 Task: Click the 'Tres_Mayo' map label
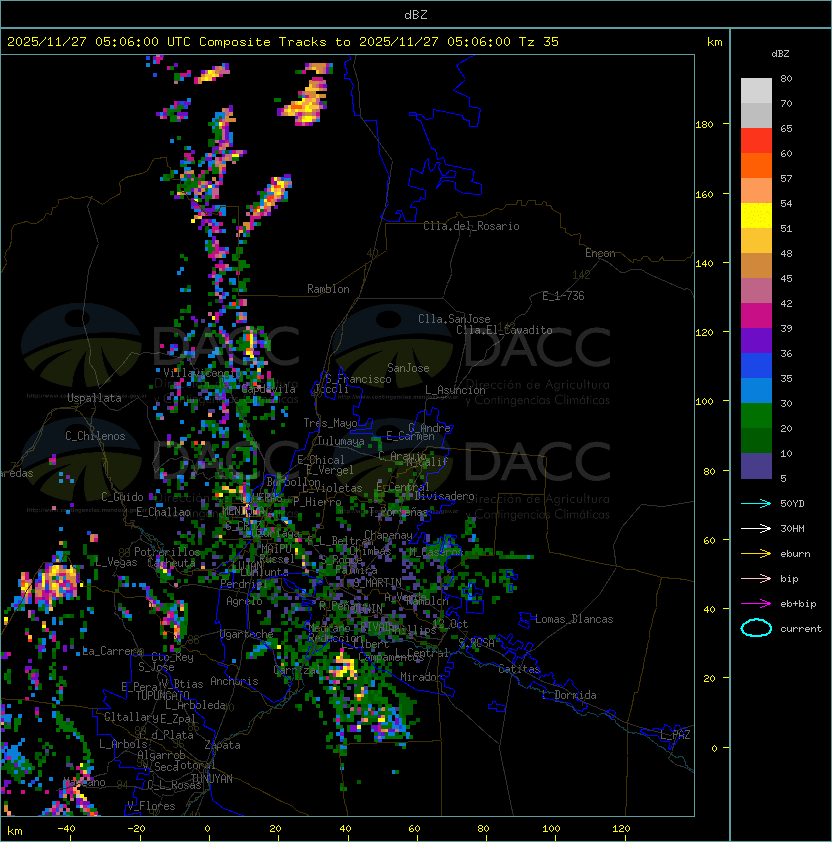(x=330, y=423)
